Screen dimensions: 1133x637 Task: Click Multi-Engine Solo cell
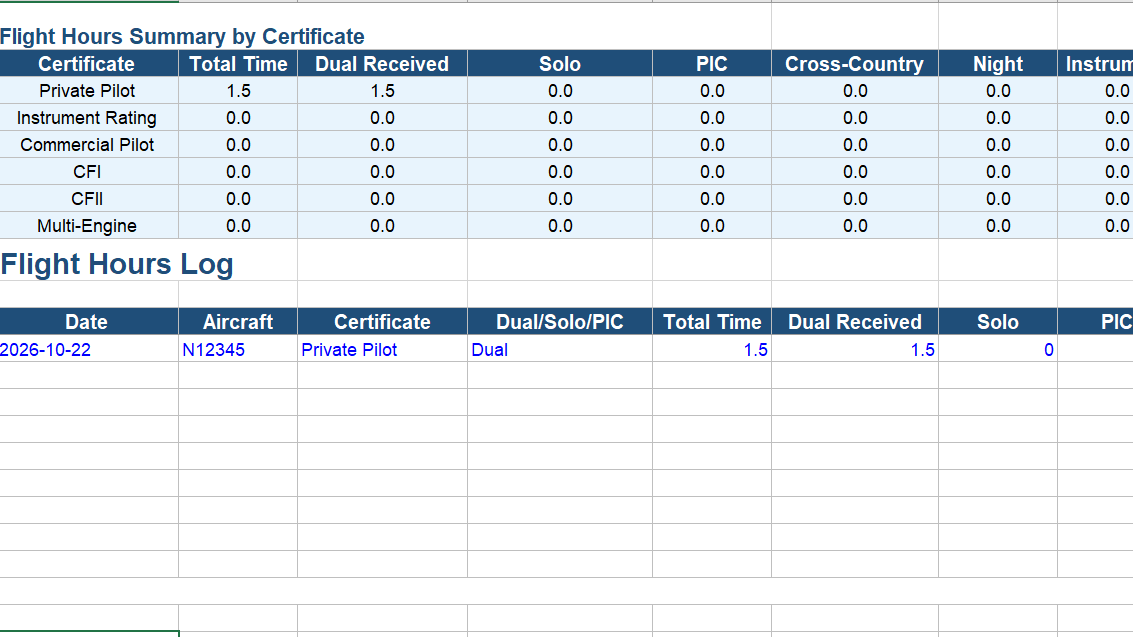560,226
